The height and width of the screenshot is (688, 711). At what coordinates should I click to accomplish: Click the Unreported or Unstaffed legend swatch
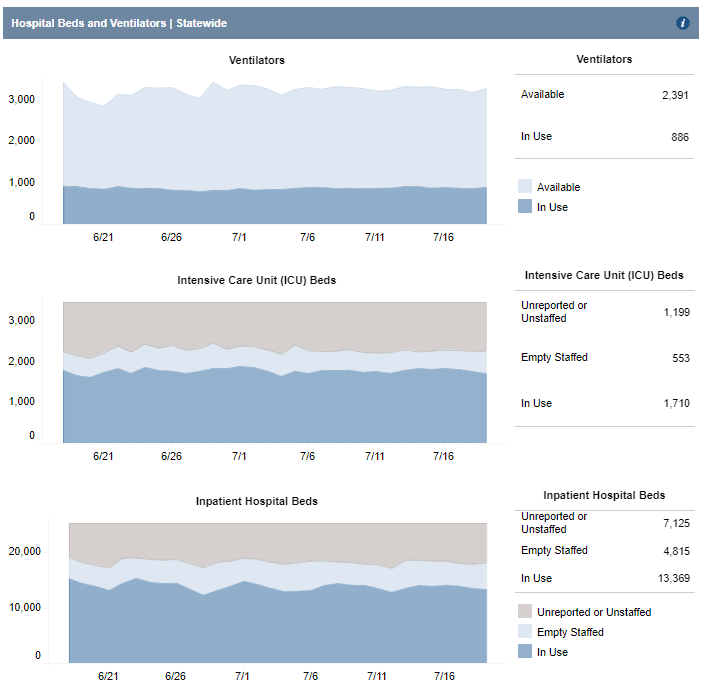pos(525,612)
